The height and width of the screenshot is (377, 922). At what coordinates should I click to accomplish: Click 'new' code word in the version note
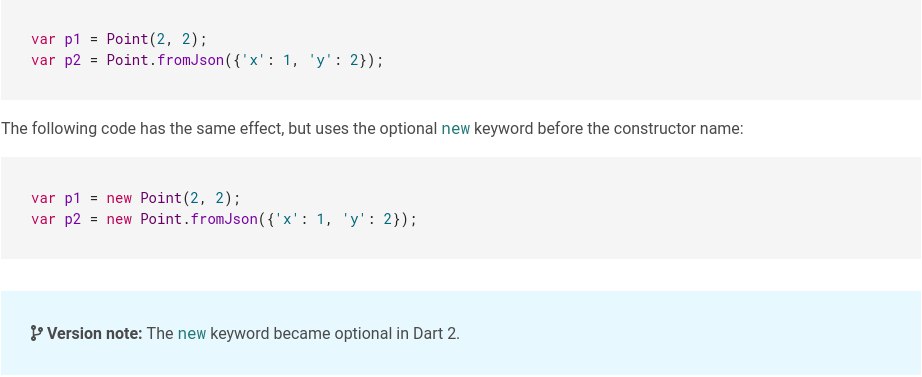(192, 333)
